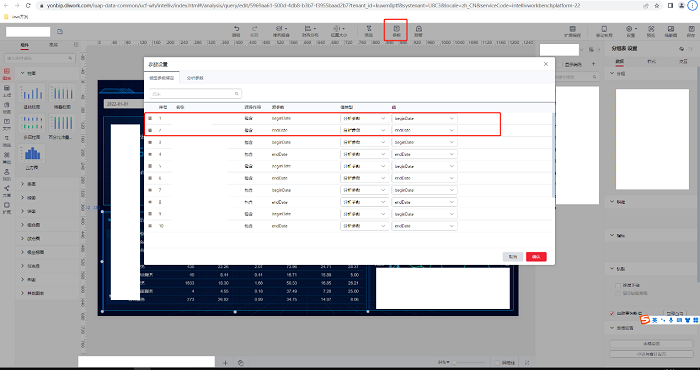Click the gray Cancel button in dialog
Viewport: 700px width, 370px height.
513,257
